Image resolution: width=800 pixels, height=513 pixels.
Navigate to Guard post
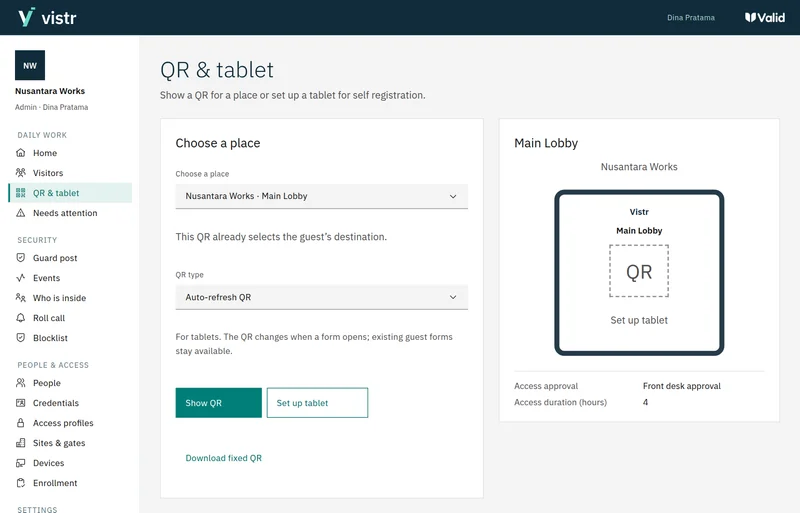click(x=70, y=258)
